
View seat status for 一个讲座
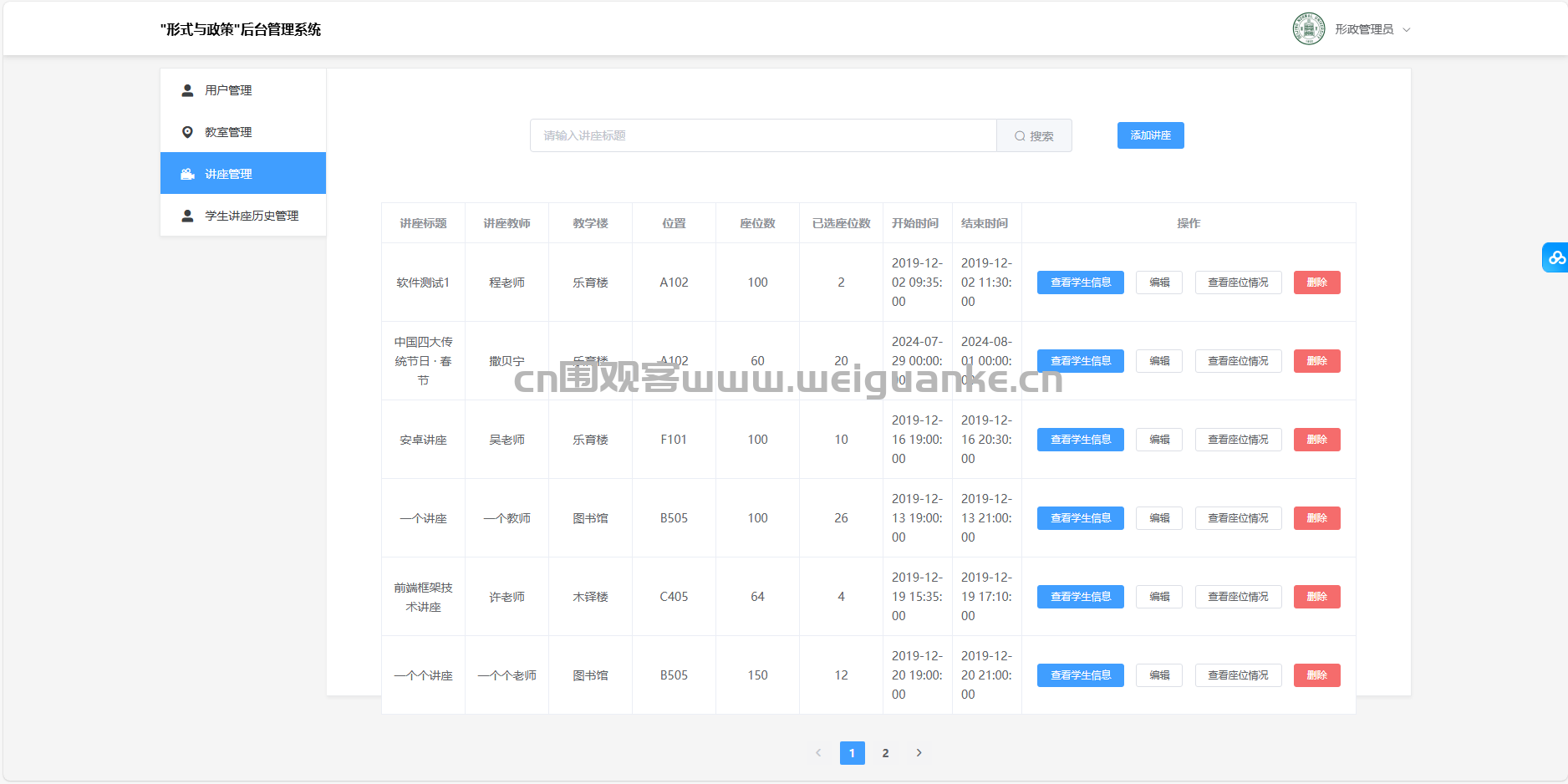1238,518
